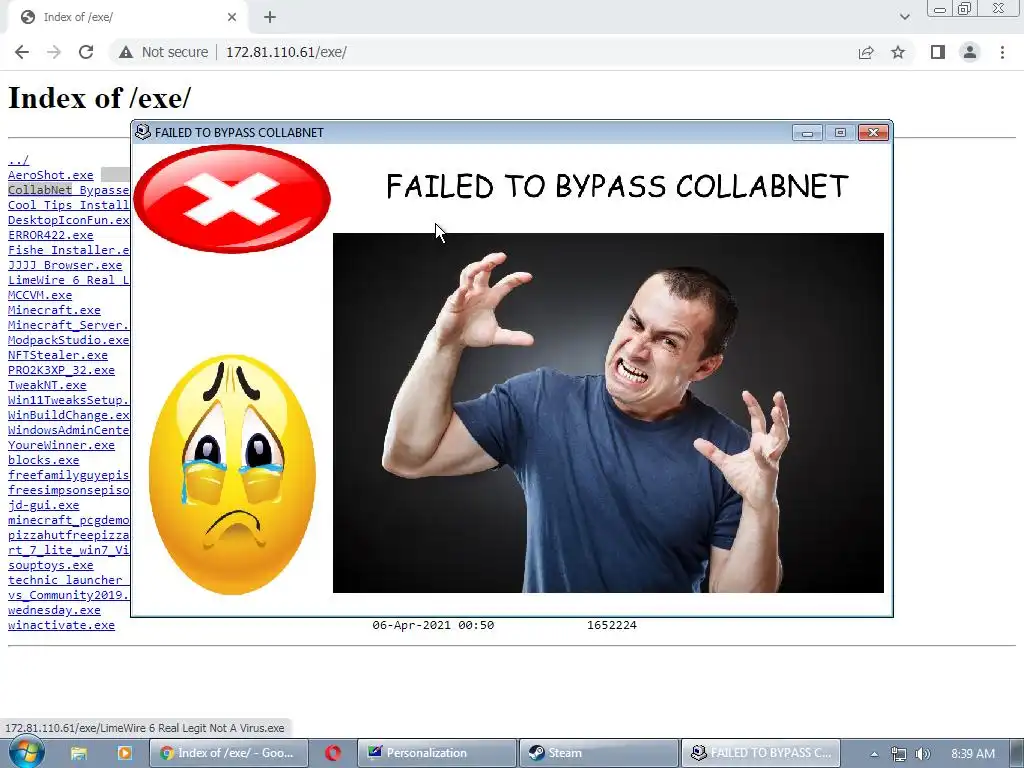Click the WinBuildChange link

[x=69, y=415]
